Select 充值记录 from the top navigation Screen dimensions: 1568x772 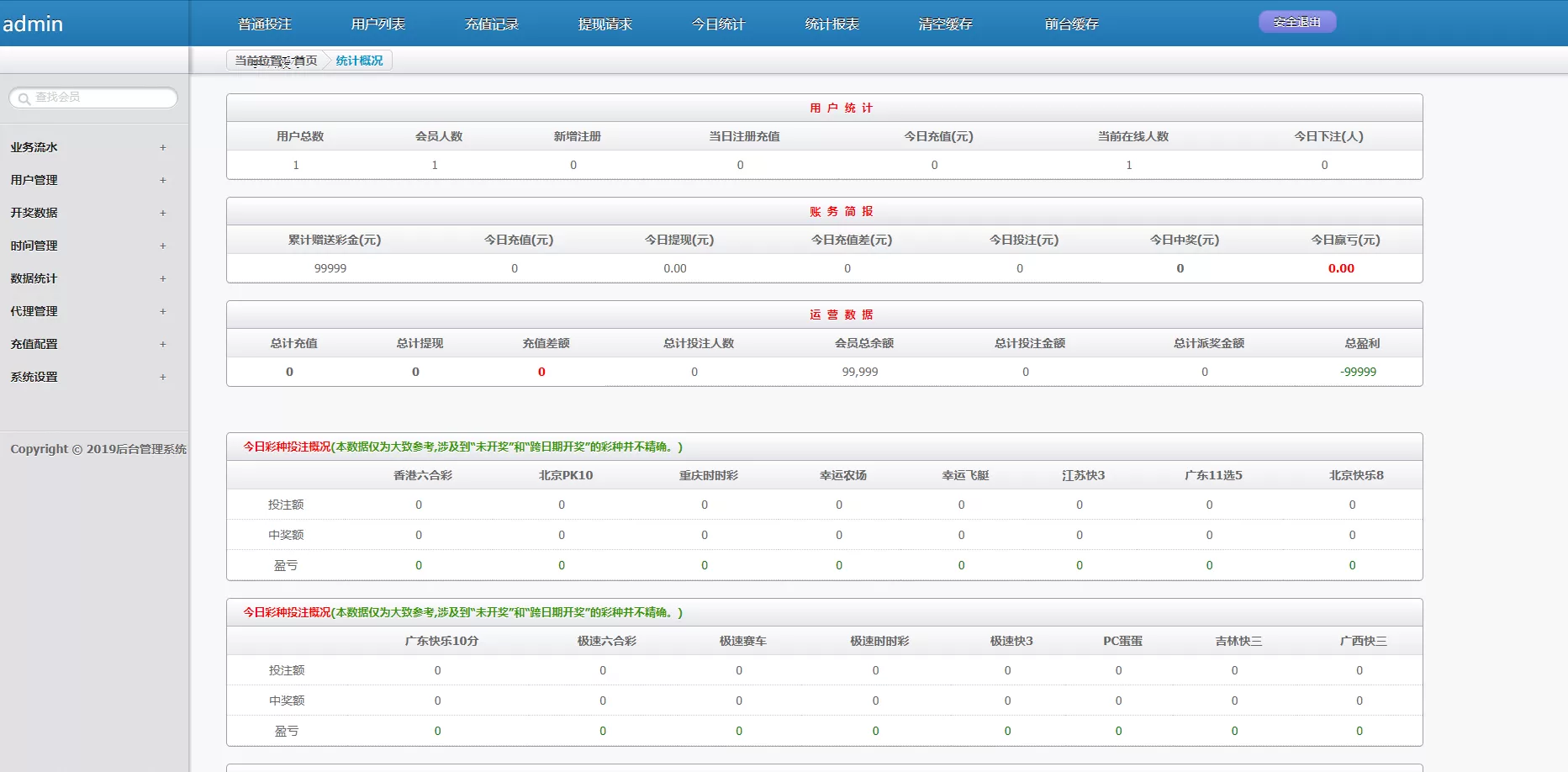pos(491,24)
